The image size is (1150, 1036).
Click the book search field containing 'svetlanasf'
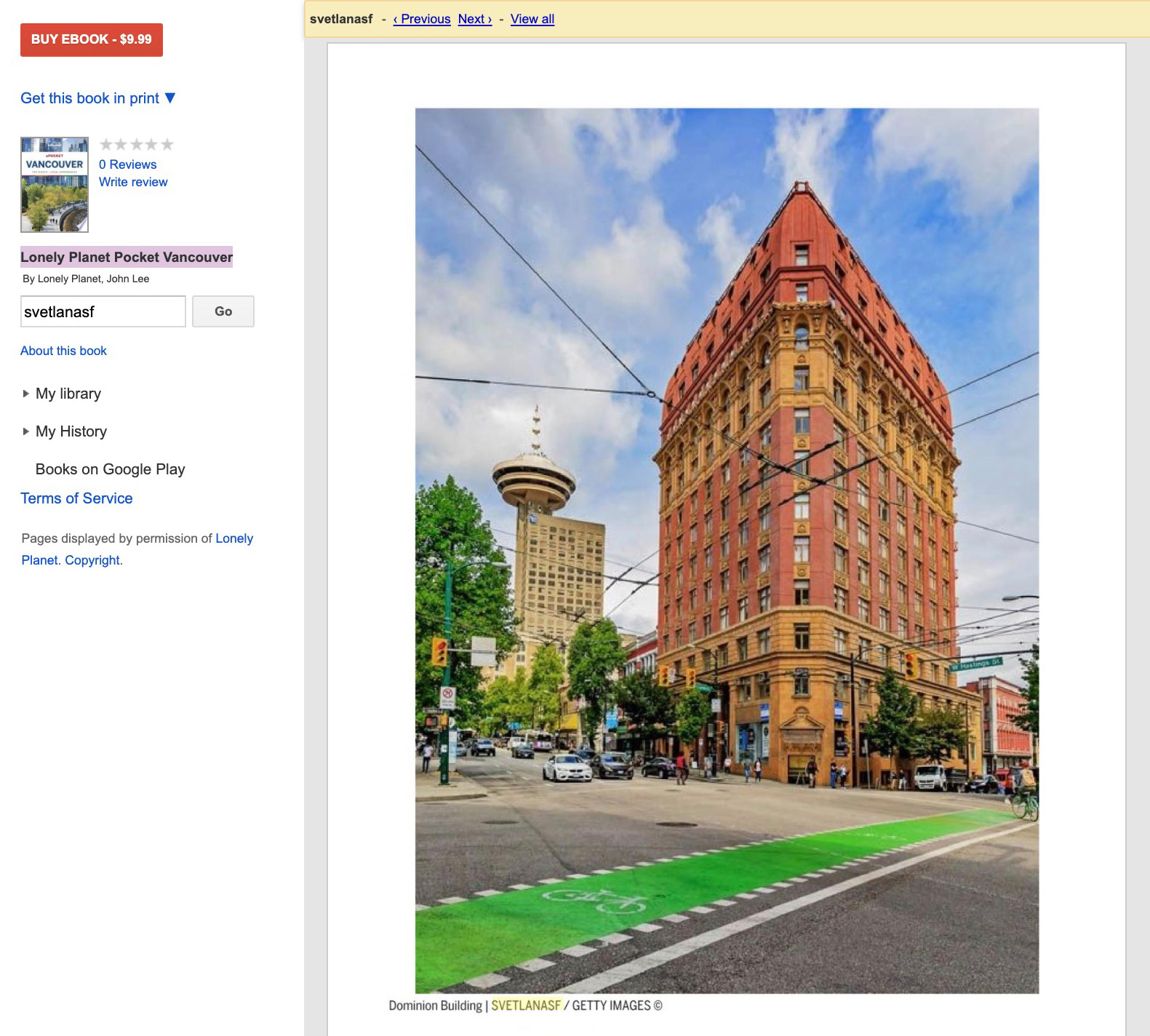pos(103,311)
